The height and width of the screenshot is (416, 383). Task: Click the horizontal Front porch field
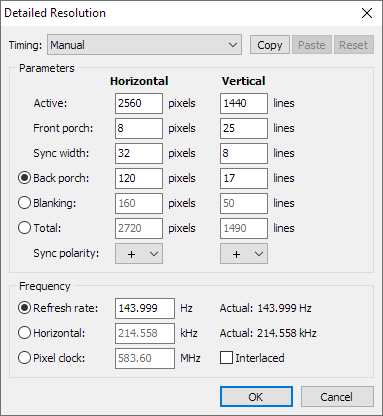pyautogui.click(x=139, y=128)
